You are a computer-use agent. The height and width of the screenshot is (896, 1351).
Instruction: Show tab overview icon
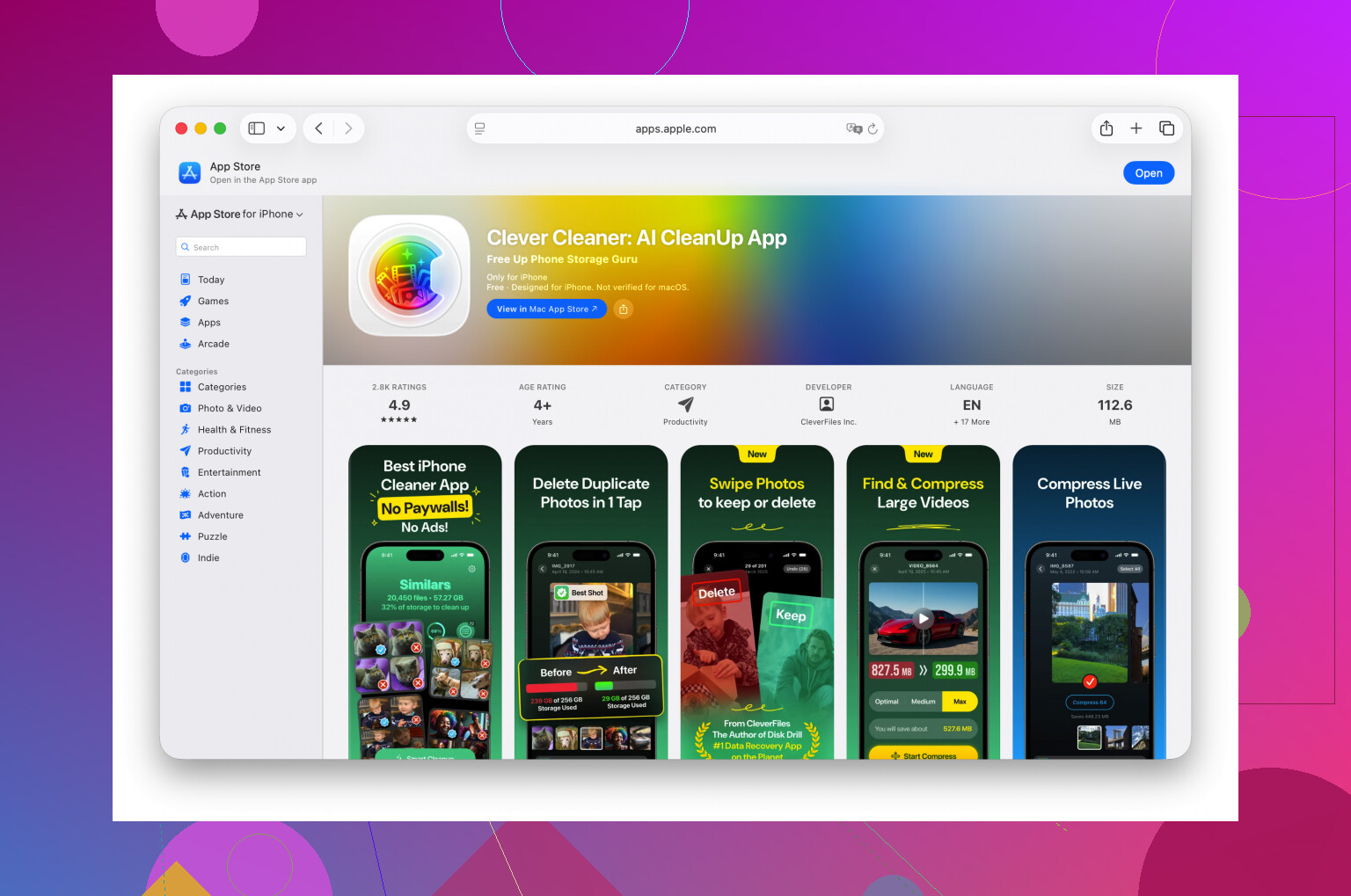pyautogui.click(x=1166, y=128)
